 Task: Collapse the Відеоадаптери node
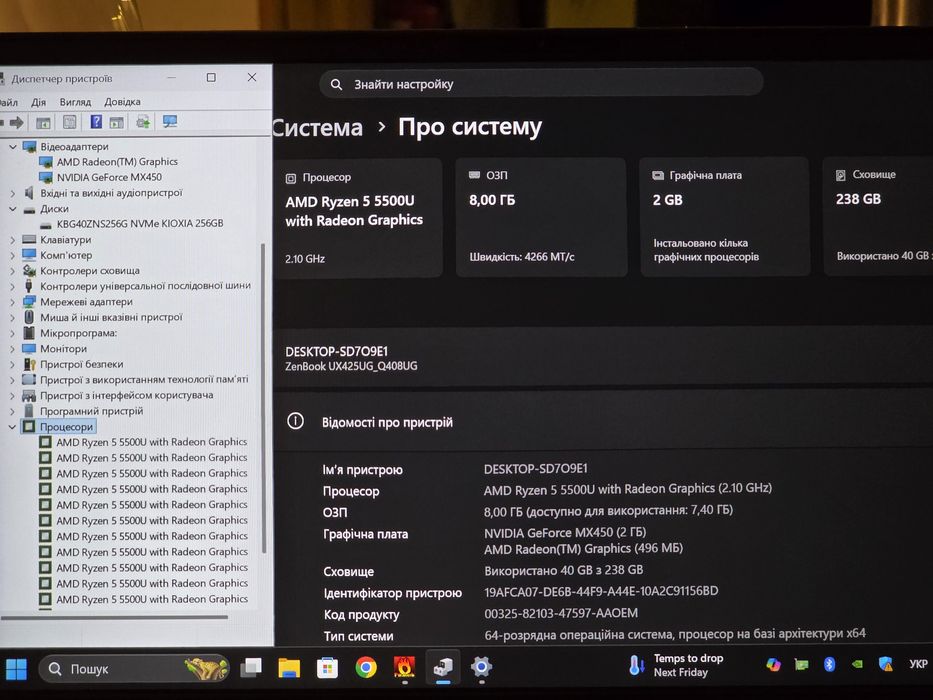[x=12, y=146]
